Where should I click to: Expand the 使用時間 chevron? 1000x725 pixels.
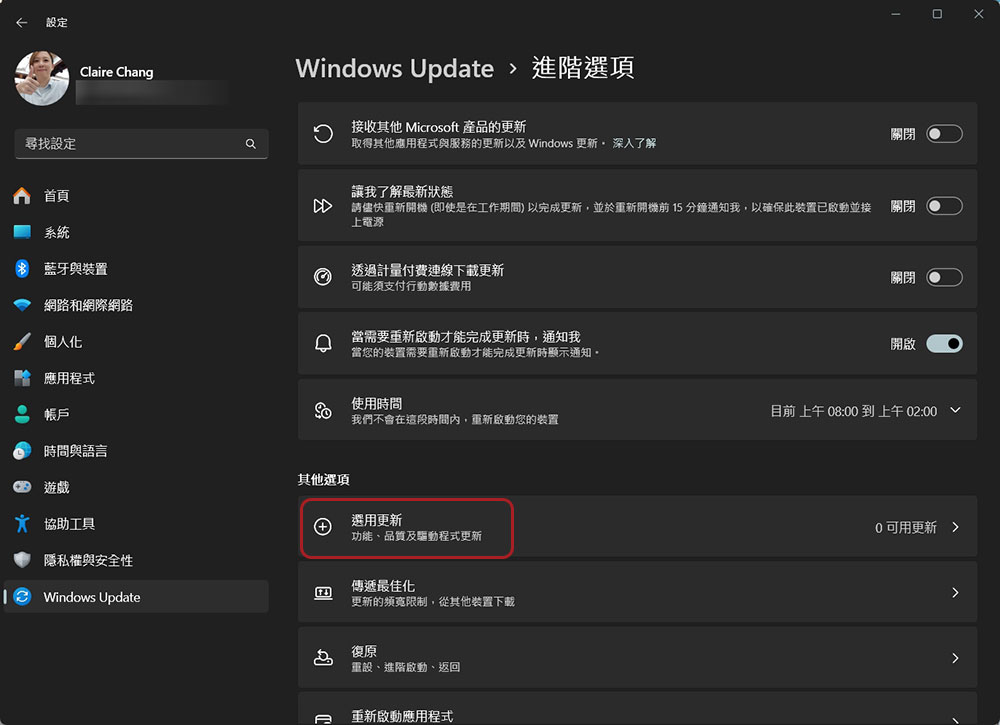pyautogui.click(x=955, y=410)
